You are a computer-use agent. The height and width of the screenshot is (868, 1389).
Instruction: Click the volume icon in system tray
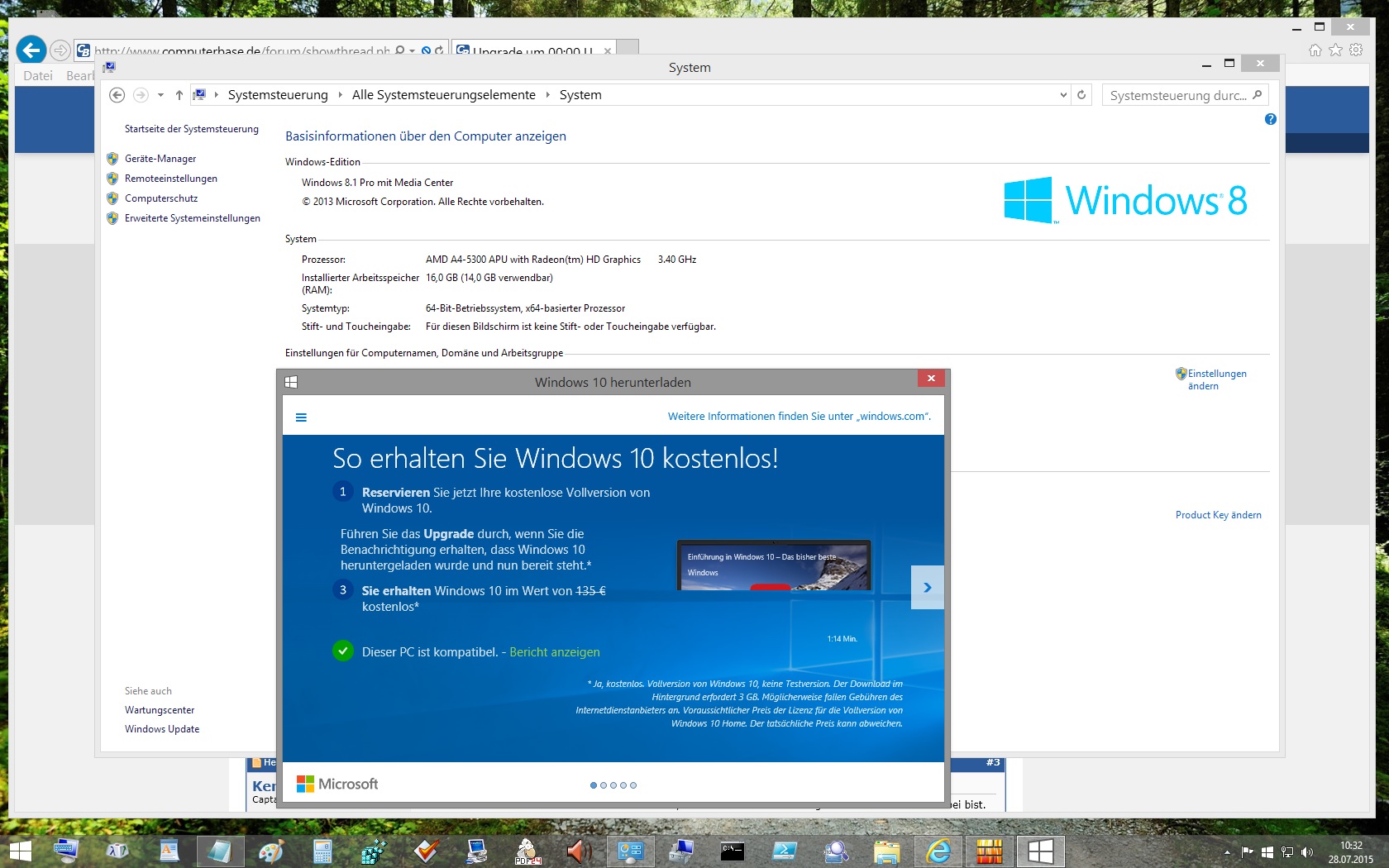coord(1307,852)
